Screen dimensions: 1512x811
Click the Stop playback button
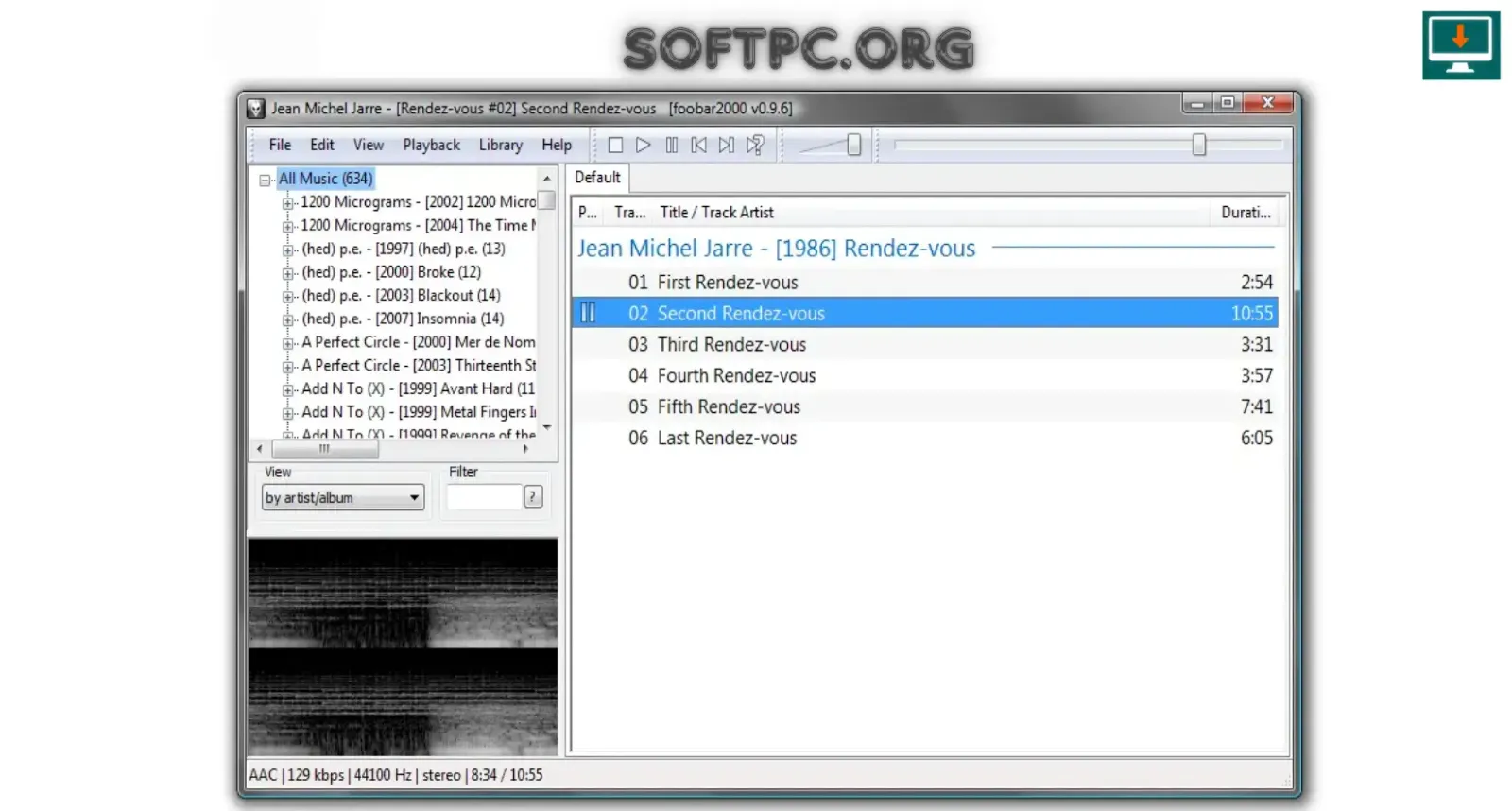click(615, 145)
